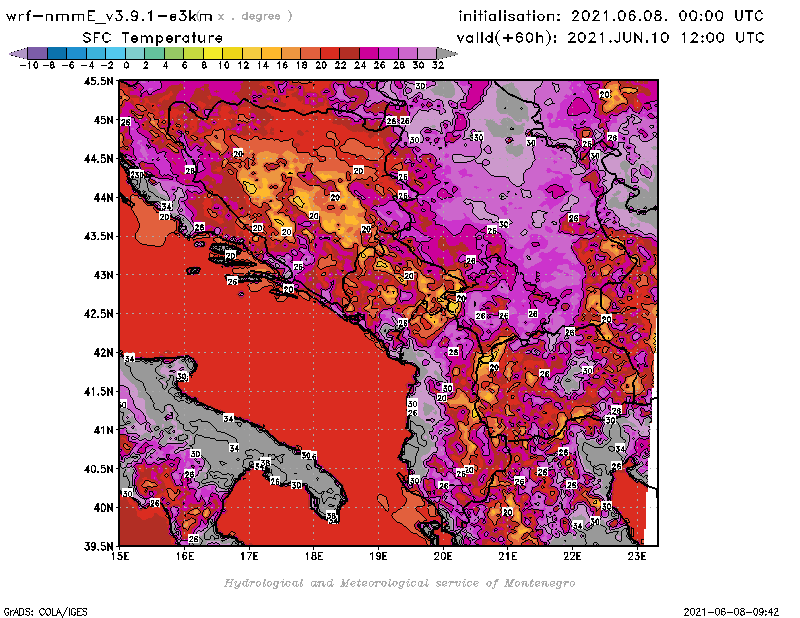Click 'Hydrological and Meteorological service of Montenegro' caption

click(399, 583)
